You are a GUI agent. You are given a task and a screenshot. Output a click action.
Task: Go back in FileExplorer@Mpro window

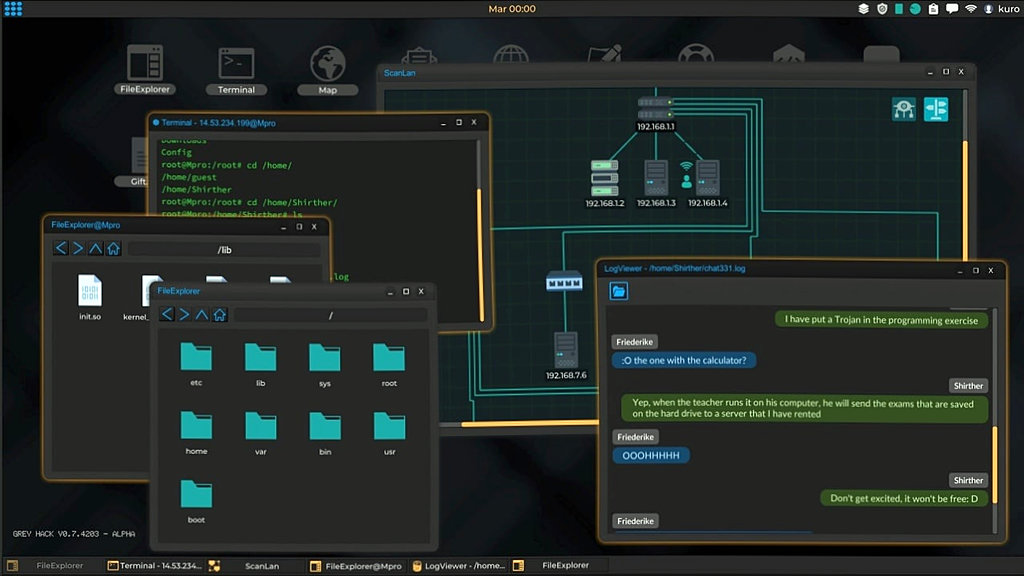point(61,248)
